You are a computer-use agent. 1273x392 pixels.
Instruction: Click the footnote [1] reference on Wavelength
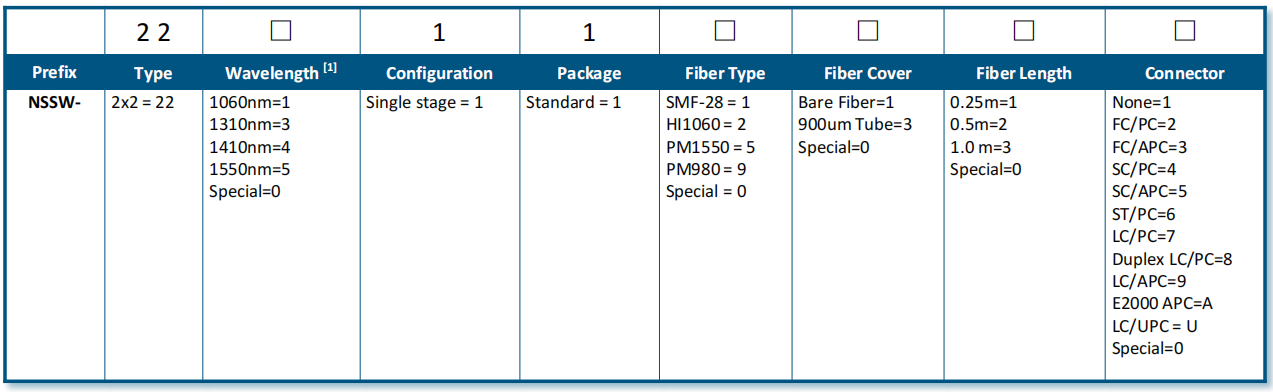click(x=328, y=68)
